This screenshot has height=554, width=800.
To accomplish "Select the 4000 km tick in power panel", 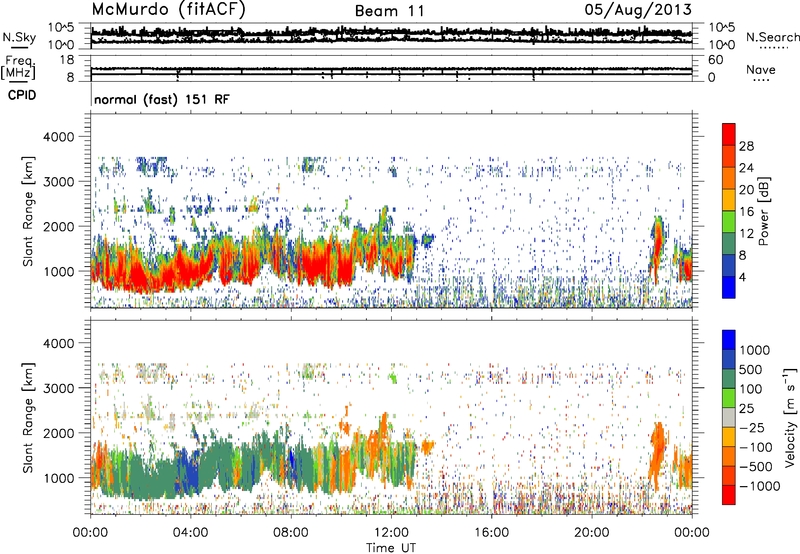I will 58,137.
